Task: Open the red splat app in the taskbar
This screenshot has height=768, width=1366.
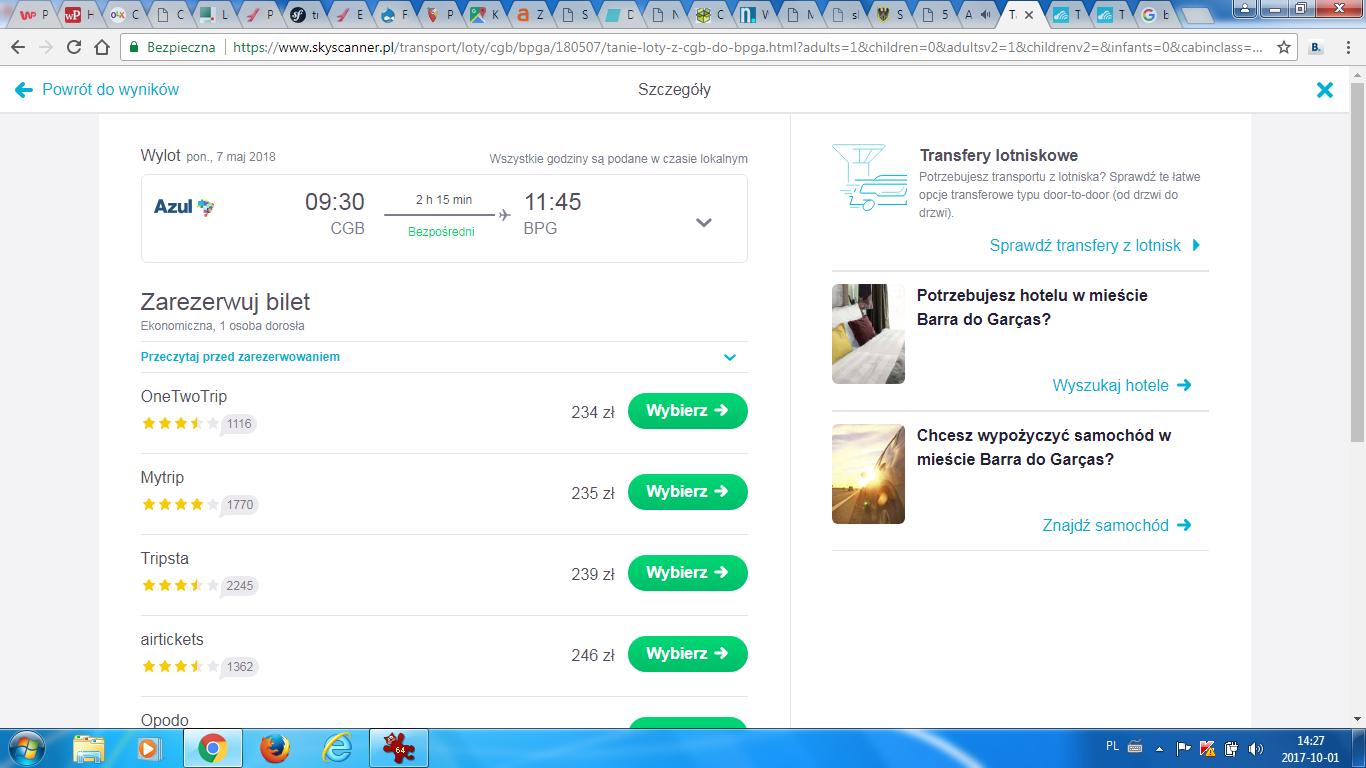Action: pyautogui.click(x=399, y=748)
